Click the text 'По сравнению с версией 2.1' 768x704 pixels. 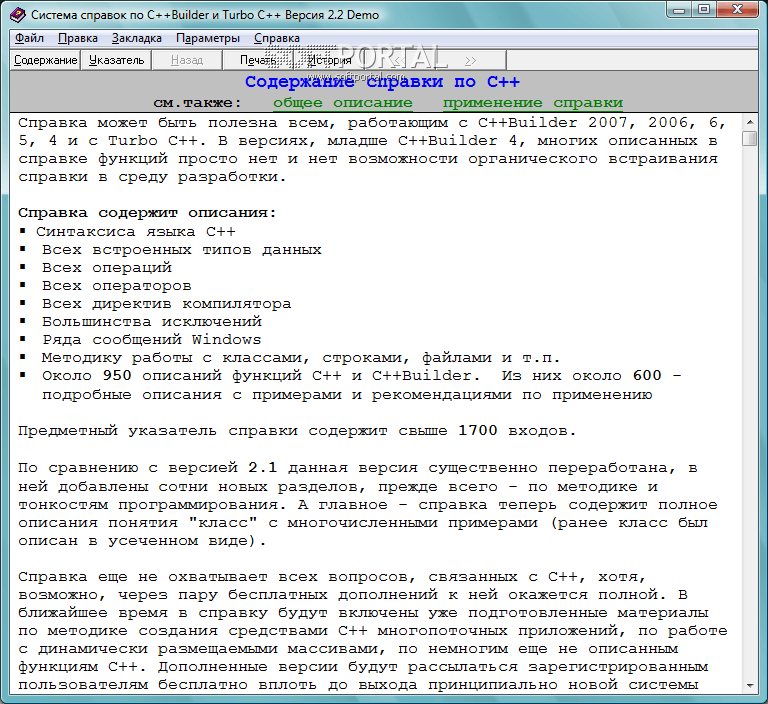[147, 468]
